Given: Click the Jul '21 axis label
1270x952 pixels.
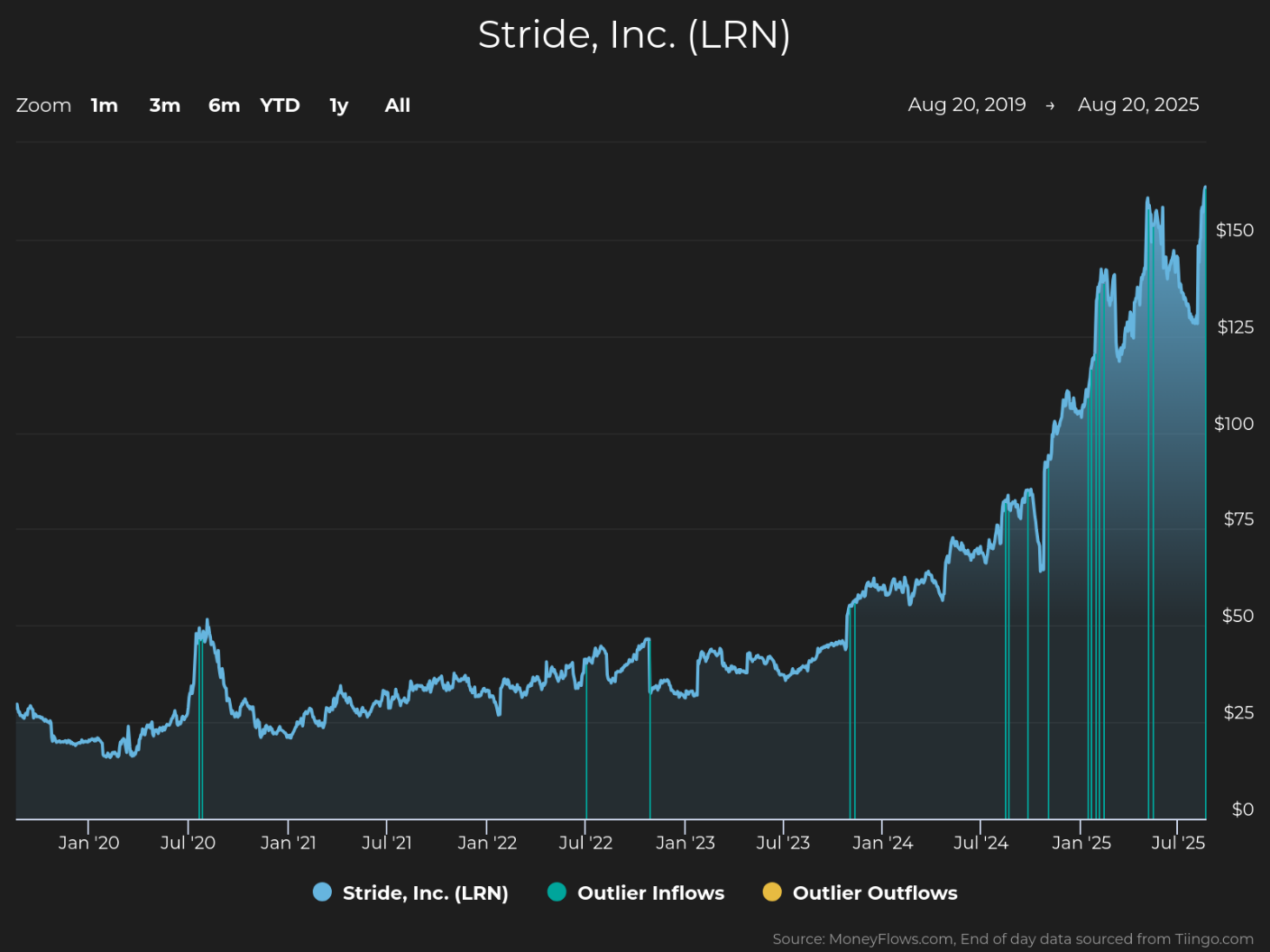Looking at the screenshot, I should [387, 843].
